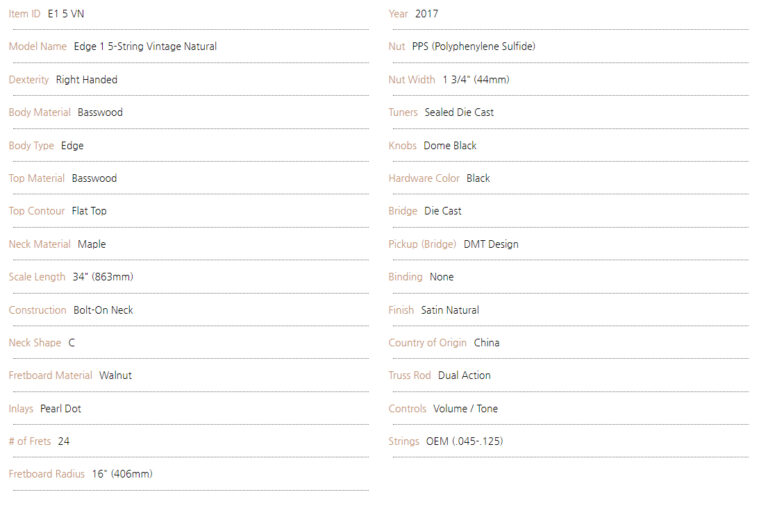This screenshot has height=515, width=768.
Task: Click the Body Type Edge value
Action: coord(72,146)
